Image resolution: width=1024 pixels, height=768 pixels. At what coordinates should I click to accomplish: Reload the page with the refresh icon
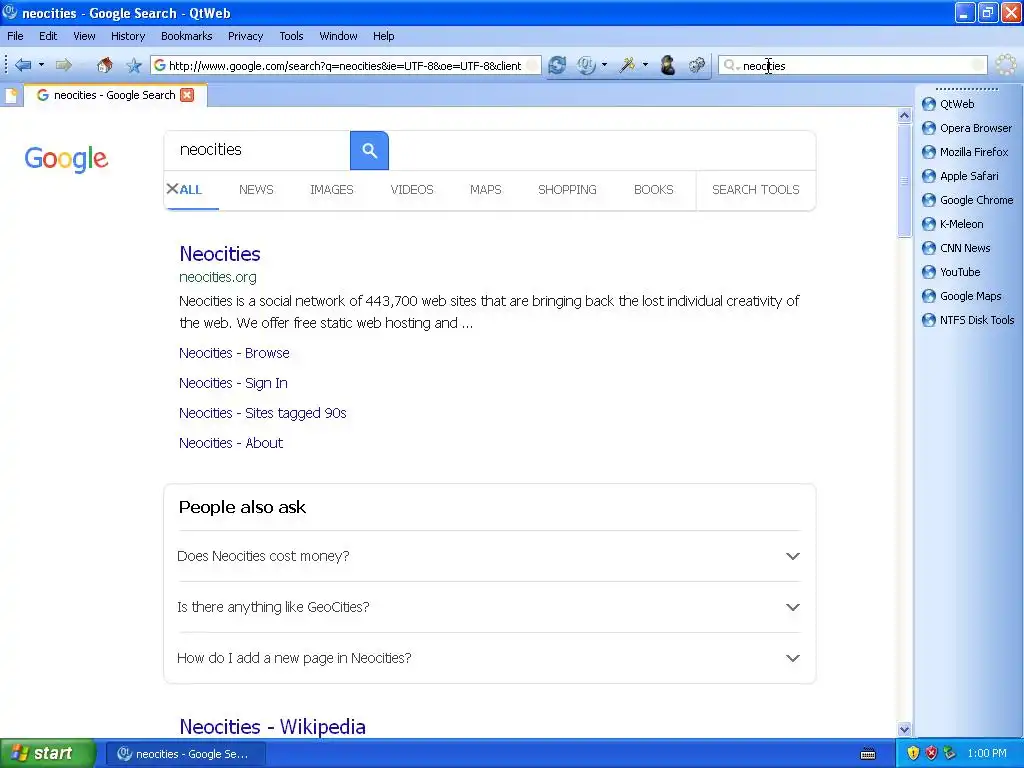click(x=557, y=65)
